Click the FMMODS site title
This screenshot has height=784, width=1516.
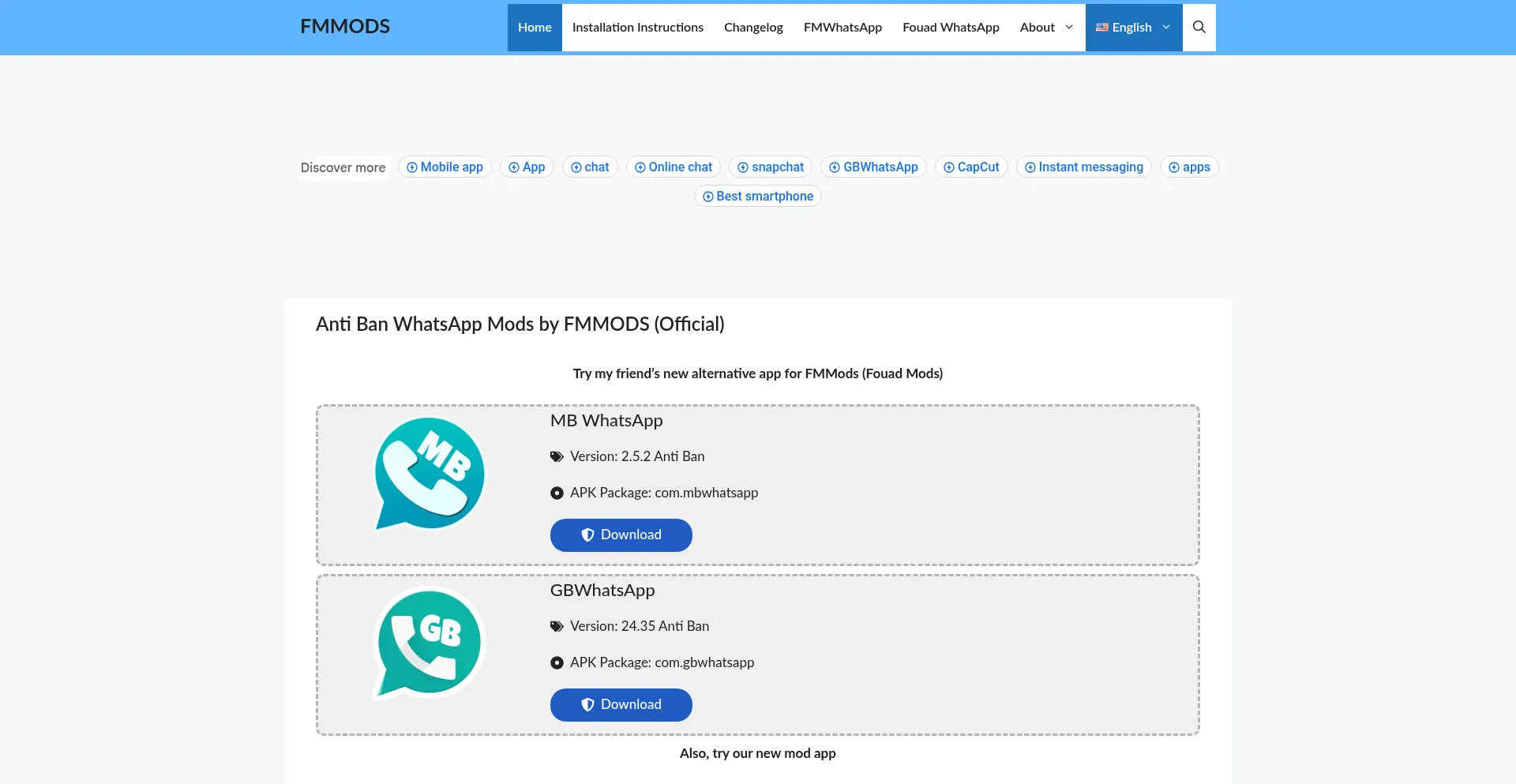(x=345, y=26)
